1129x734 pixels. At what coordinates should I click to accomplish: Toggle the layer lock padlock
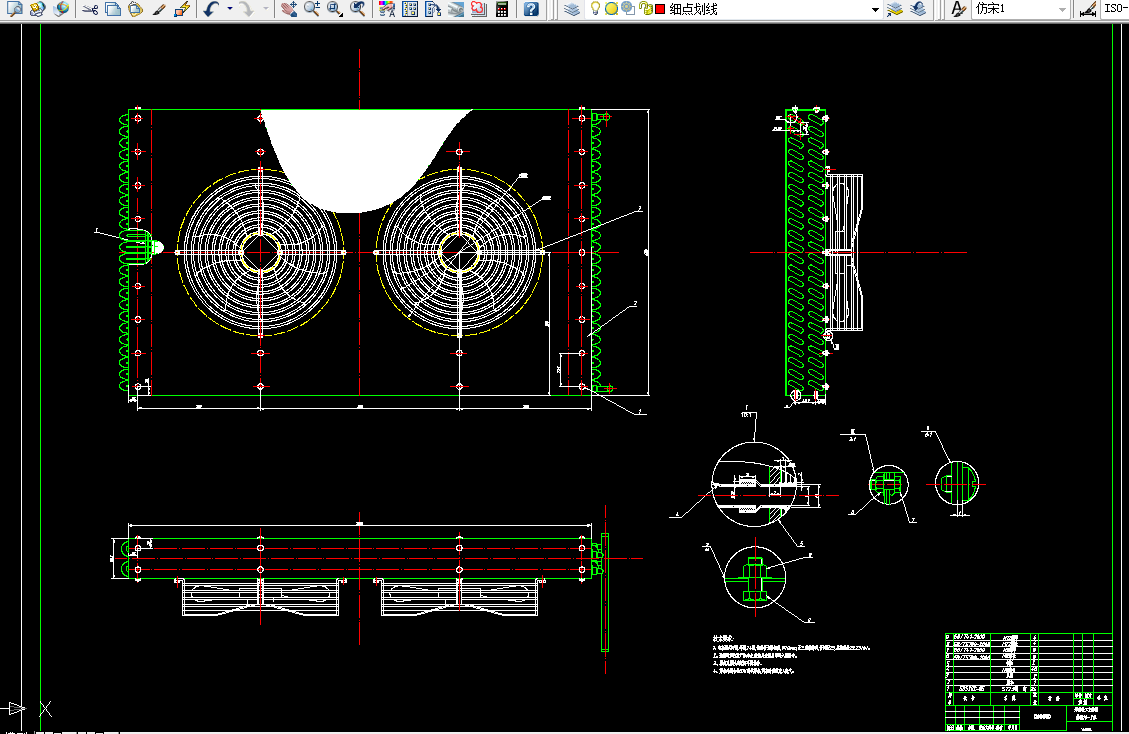tap(645, 9)
